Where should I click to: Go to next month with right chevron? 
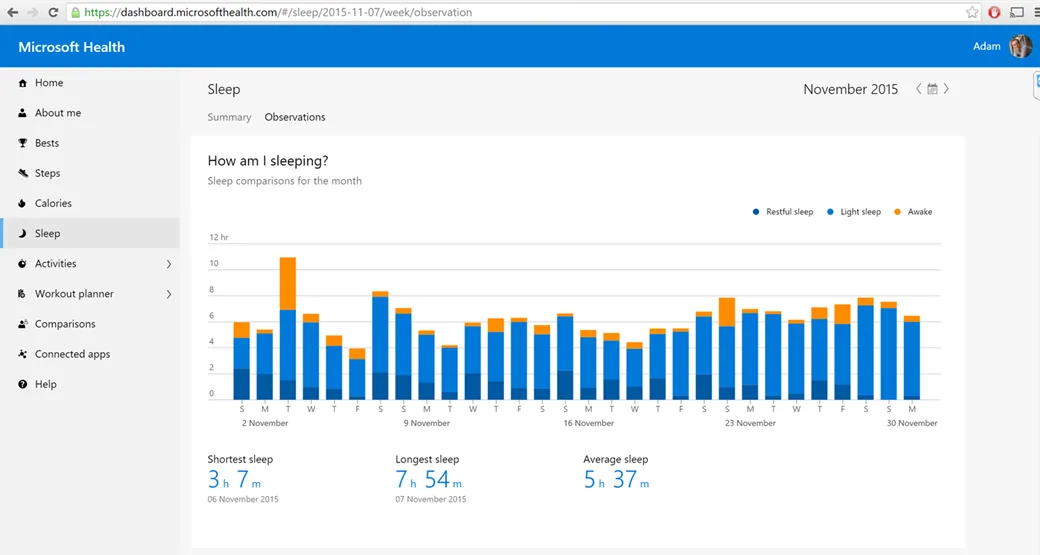tap(946, 89)
